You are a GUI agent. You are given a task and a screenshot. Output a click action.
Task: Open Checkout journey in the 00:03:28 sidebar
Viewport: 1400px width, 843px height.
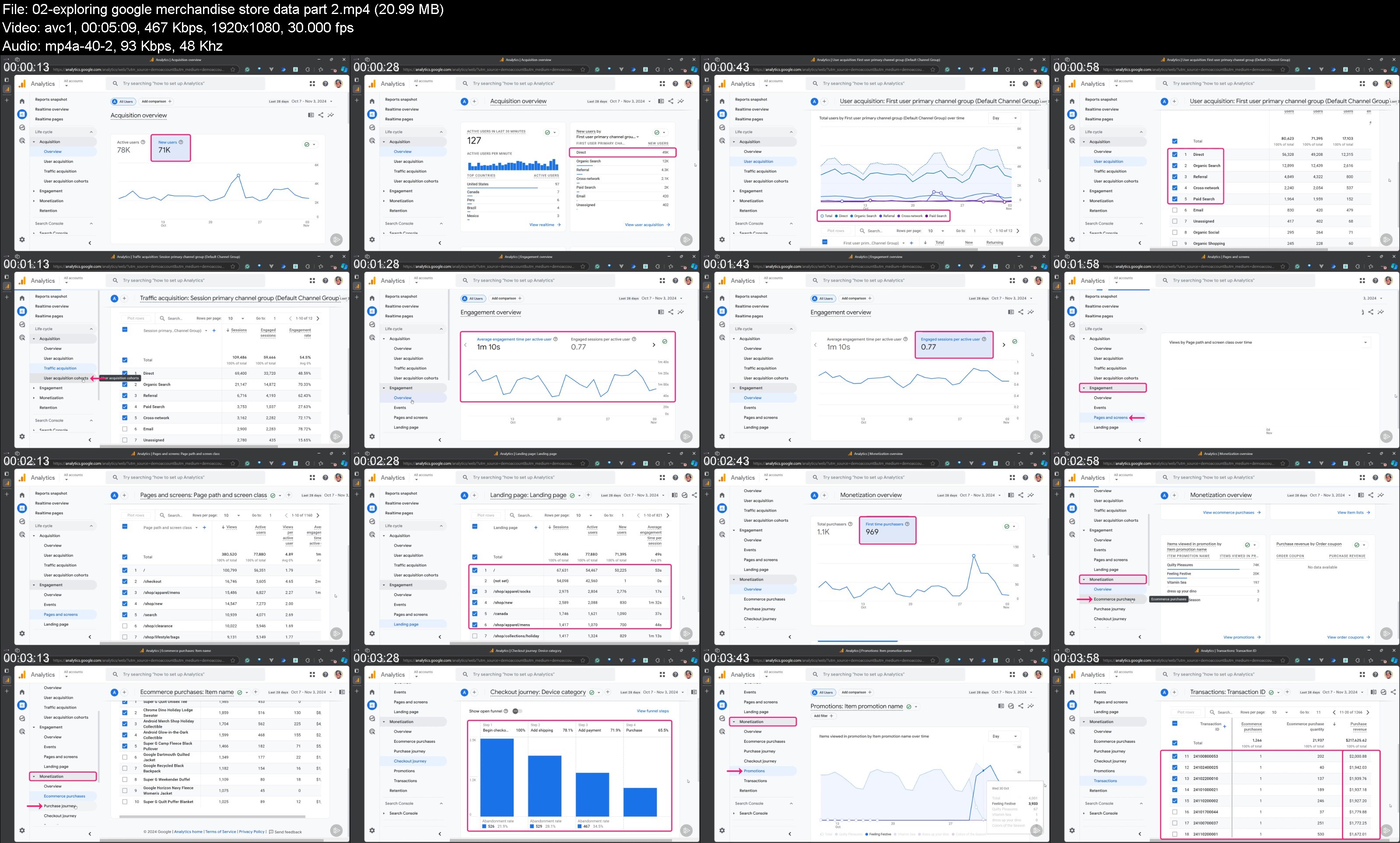(410, 761)
